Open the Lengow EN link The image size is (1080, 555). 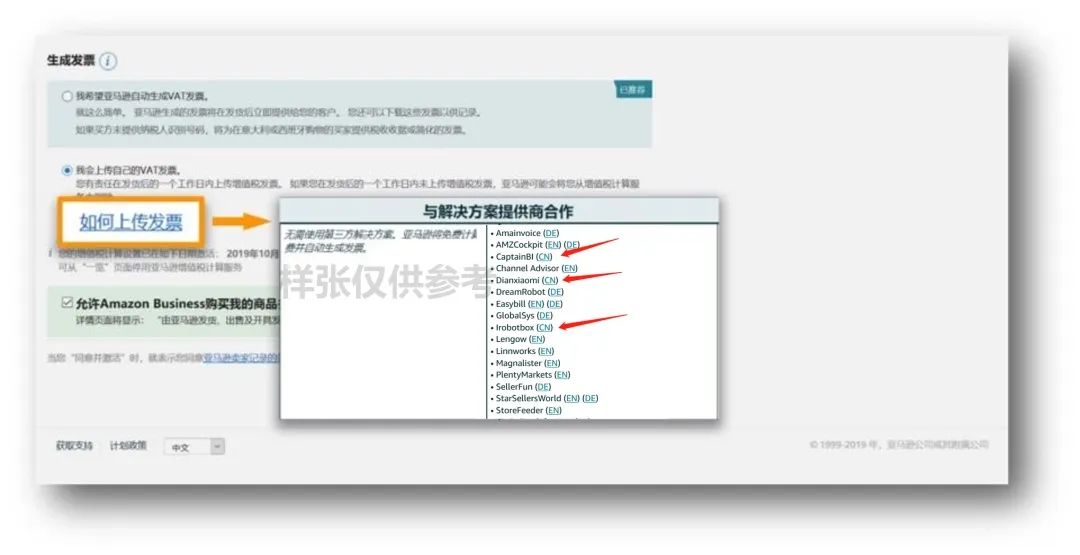[x=537, y=339]
